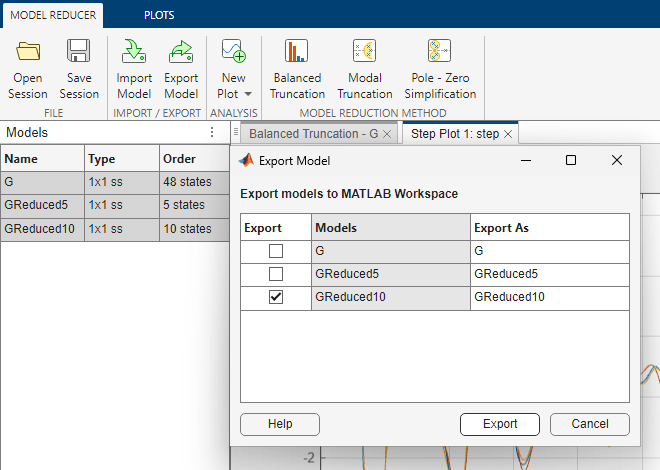Viewport: 660px width, 470px height.
Task: Click the Save Session disk icon
Action: [79, 52]
